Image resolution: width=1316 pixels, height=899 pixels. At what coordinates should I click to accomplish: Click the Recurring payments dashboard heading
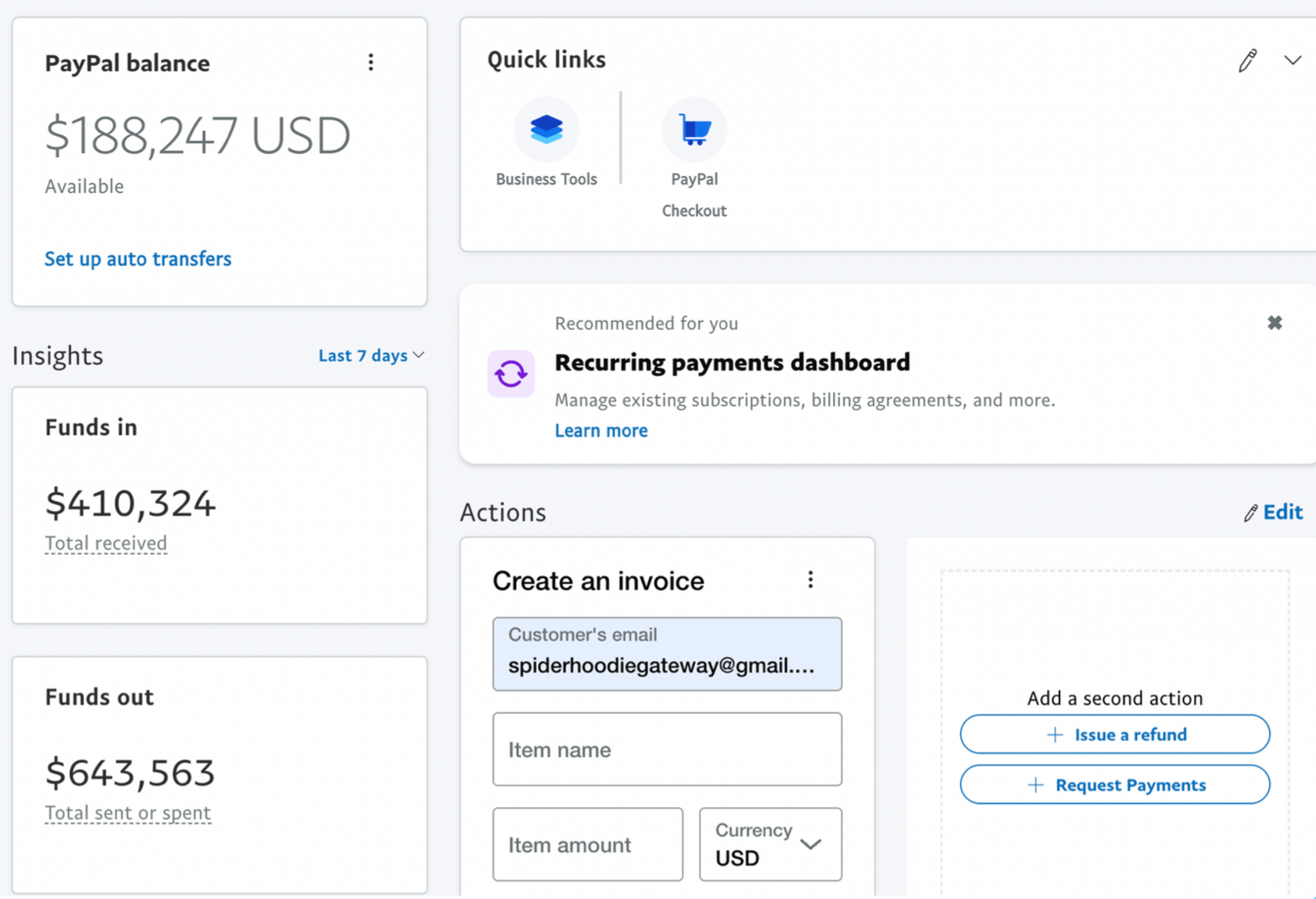coord(732,362)
